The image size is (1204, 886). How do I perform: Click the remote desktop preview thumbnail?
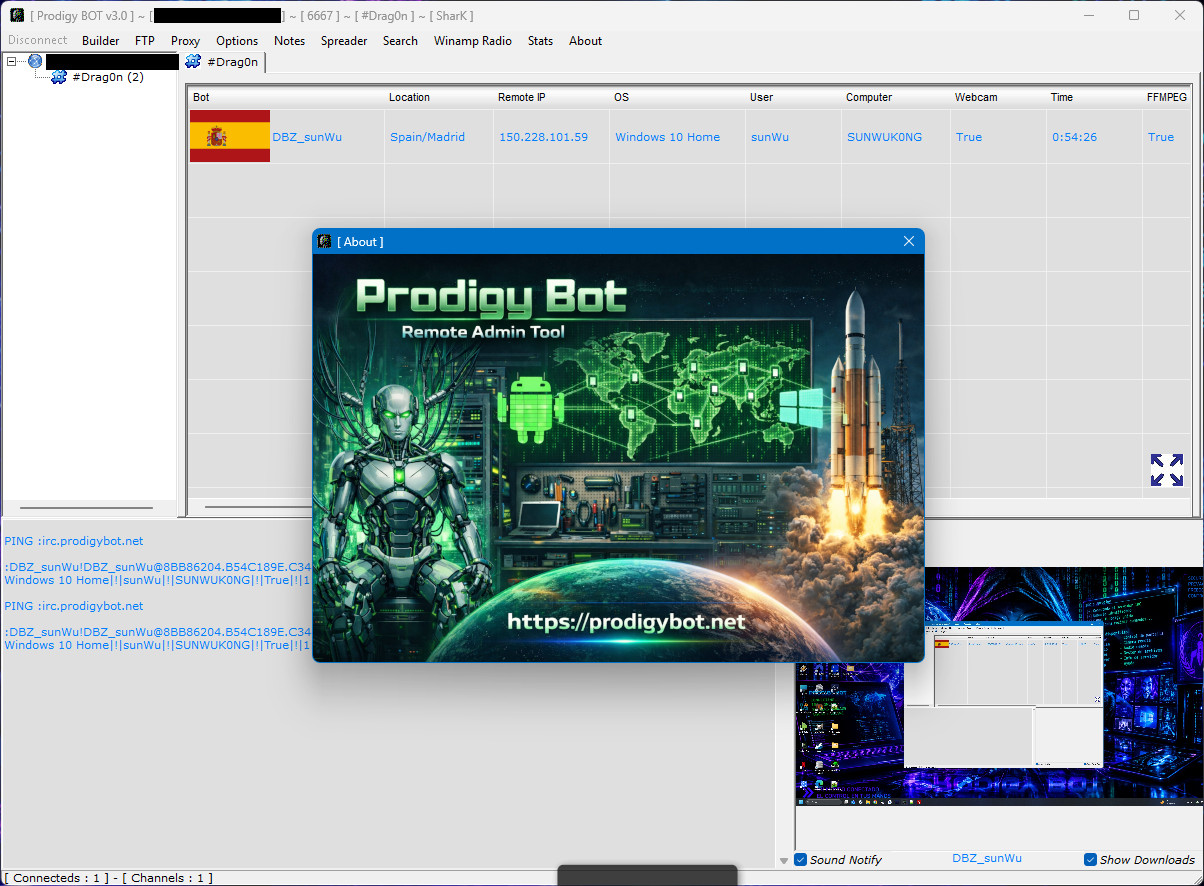tap(1000, 686)
